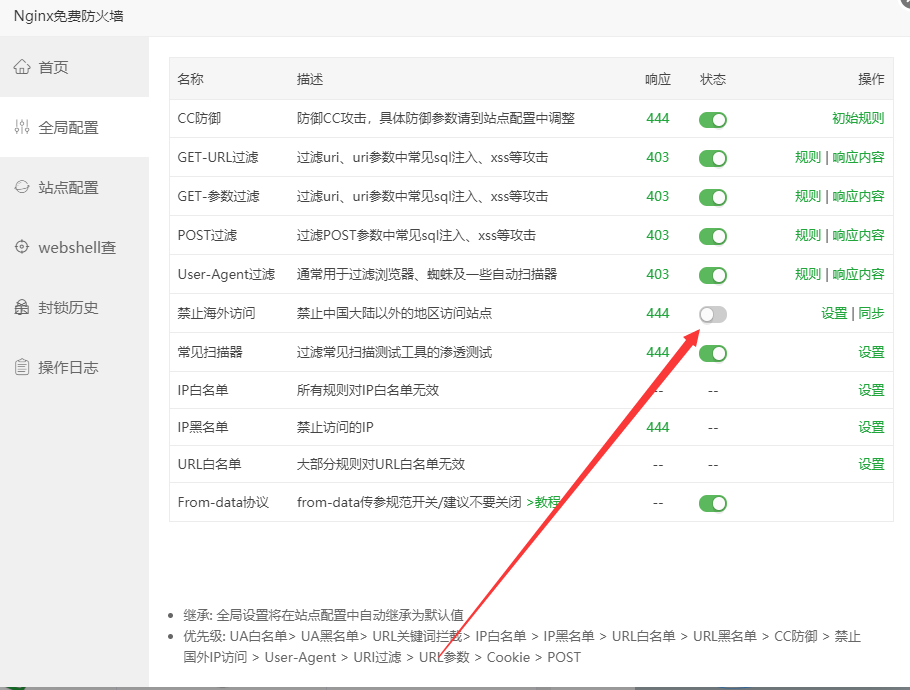Image resolution: width=910 pixels, height=690 pixels.
Task: Open the >教程 tutorial link
Action: tap(543, 502)
